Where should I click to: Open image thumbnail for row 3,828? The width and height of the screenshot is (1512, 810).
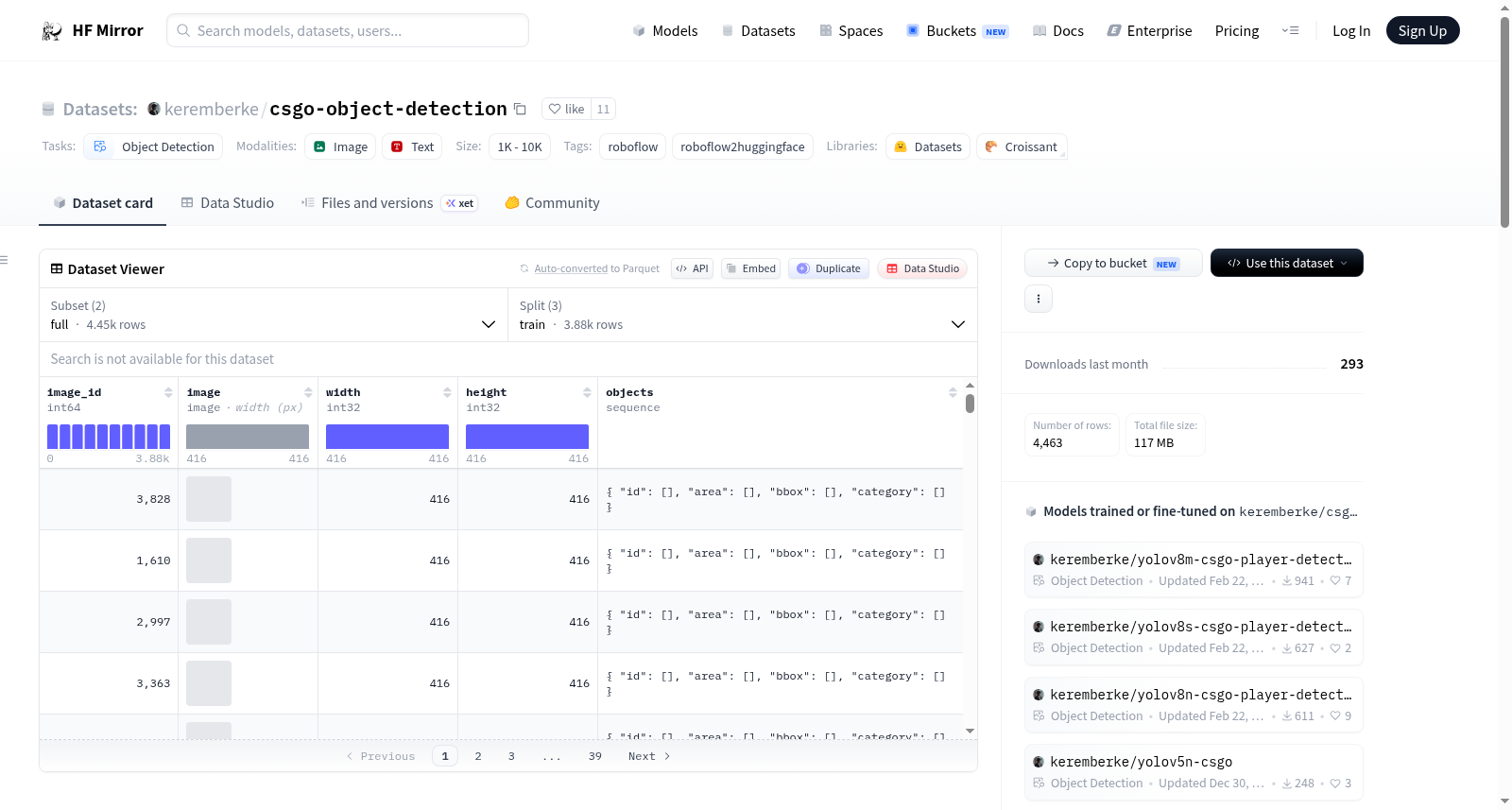[x=209, y=499]
